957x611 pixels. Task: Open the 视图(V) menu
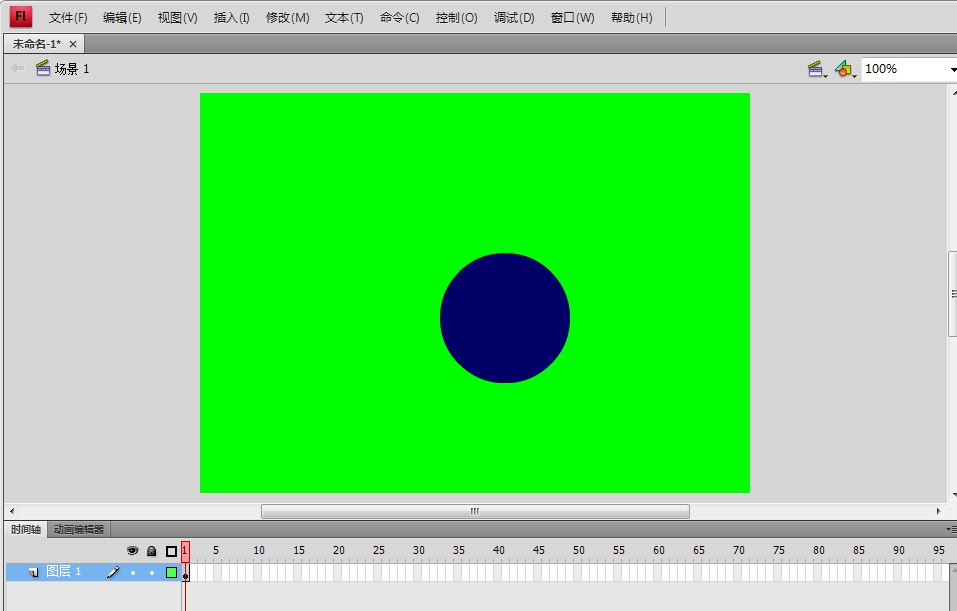[x=178, y=18]
